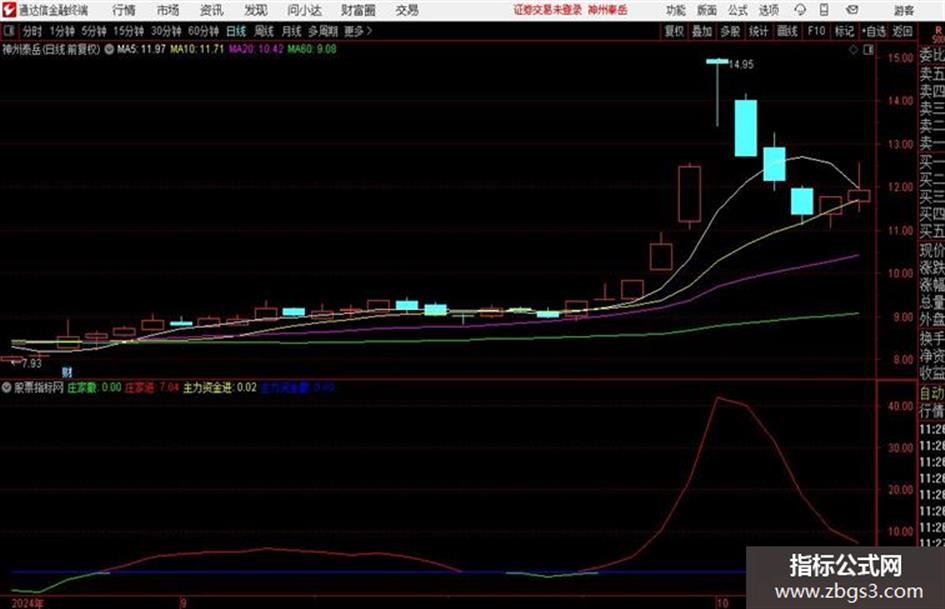Switch to 60分钟 period
This screenshot has width=945, height=609.
coord(204,31)
